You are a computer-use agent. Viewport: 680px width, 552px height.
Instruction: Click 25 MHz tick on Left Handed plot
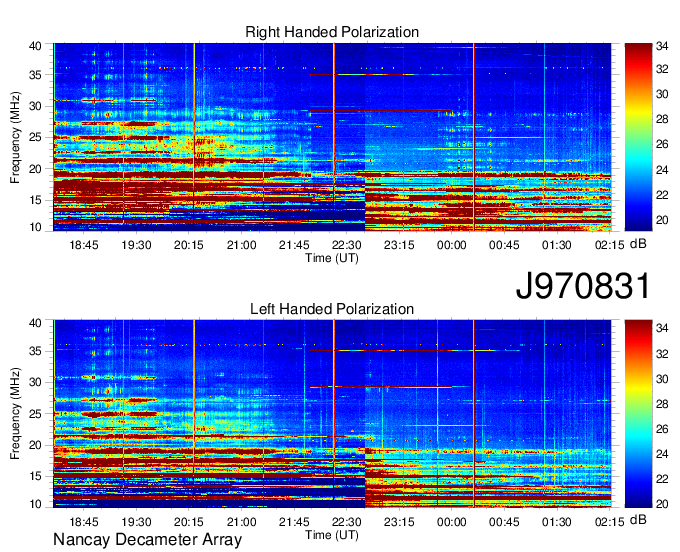click(35, 414)
